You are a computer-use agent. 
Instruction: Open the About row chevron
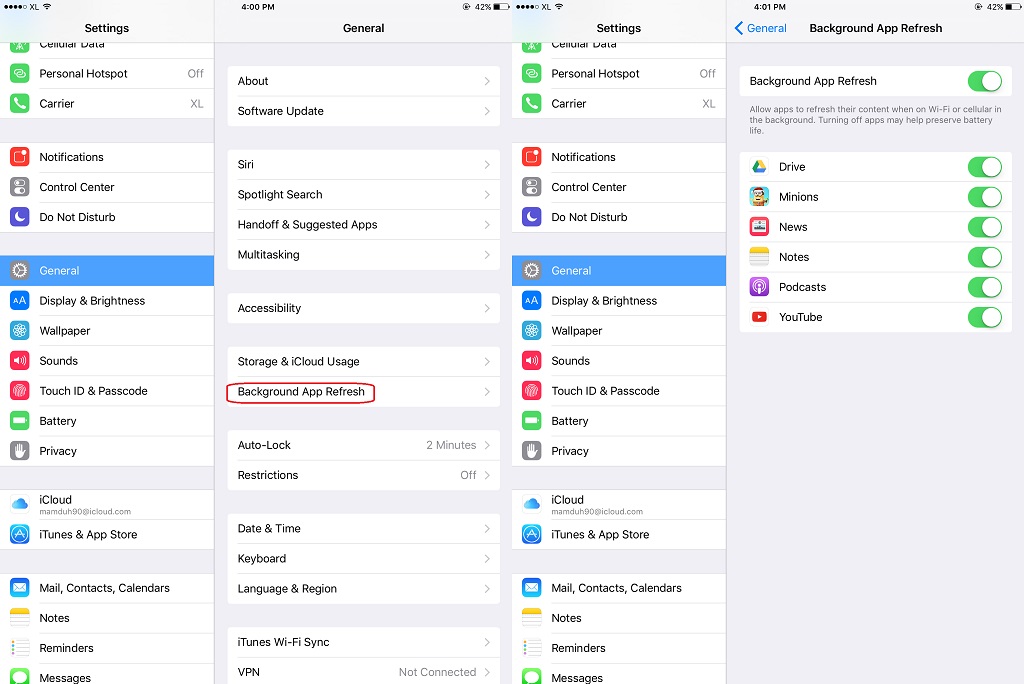click(487, 81)
